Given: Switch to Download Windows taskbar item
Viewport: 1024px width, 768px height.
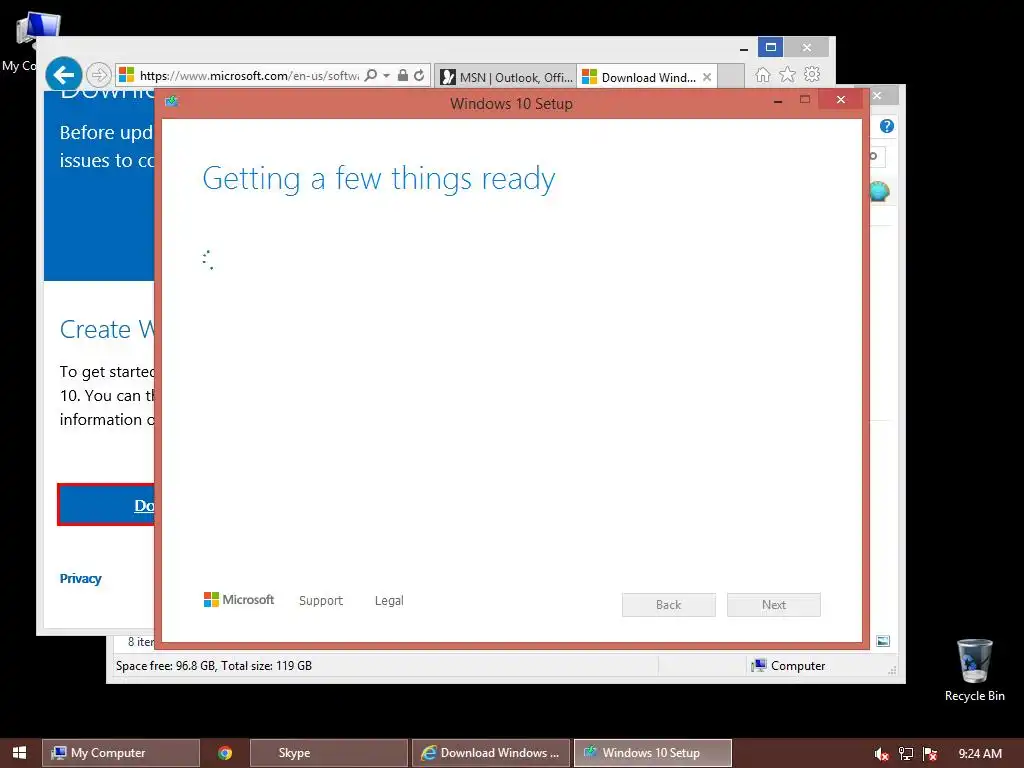Looking at the screenshot, I should tap(491, 753).
